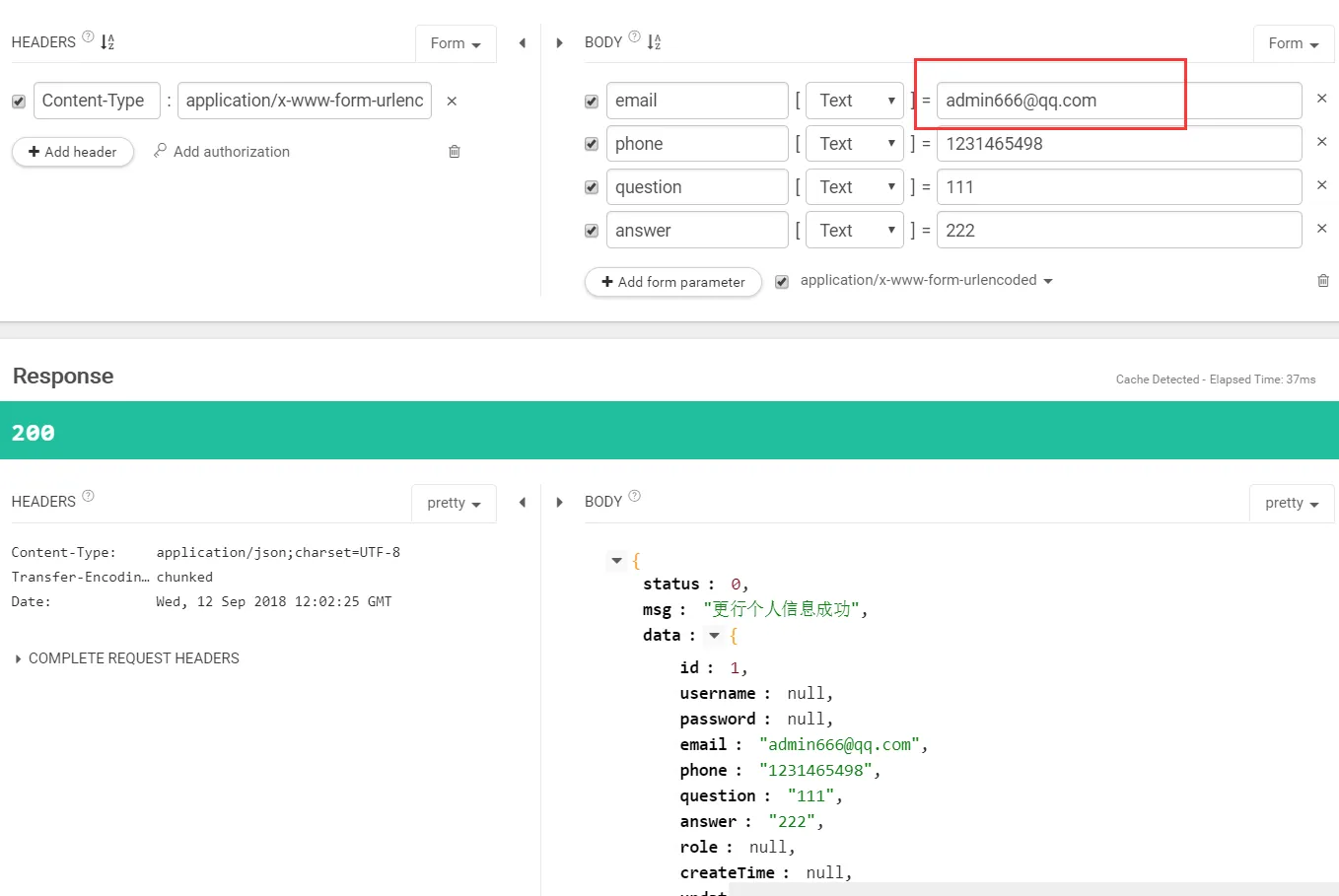Collapse the data JSON object
Screen dimensions: 1339x896
pyautogui.click(x=715, y=636)
